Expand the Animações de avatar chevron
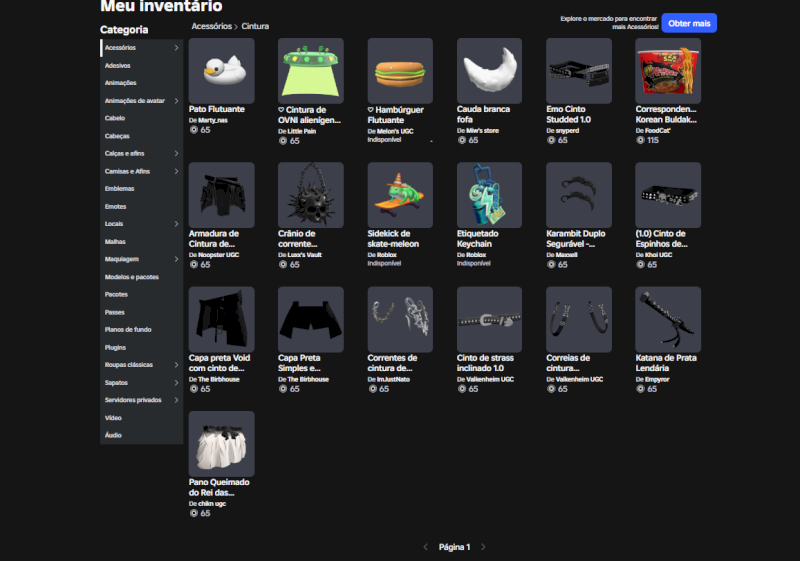This screenshot has width=800, height=561. [177, 100]
